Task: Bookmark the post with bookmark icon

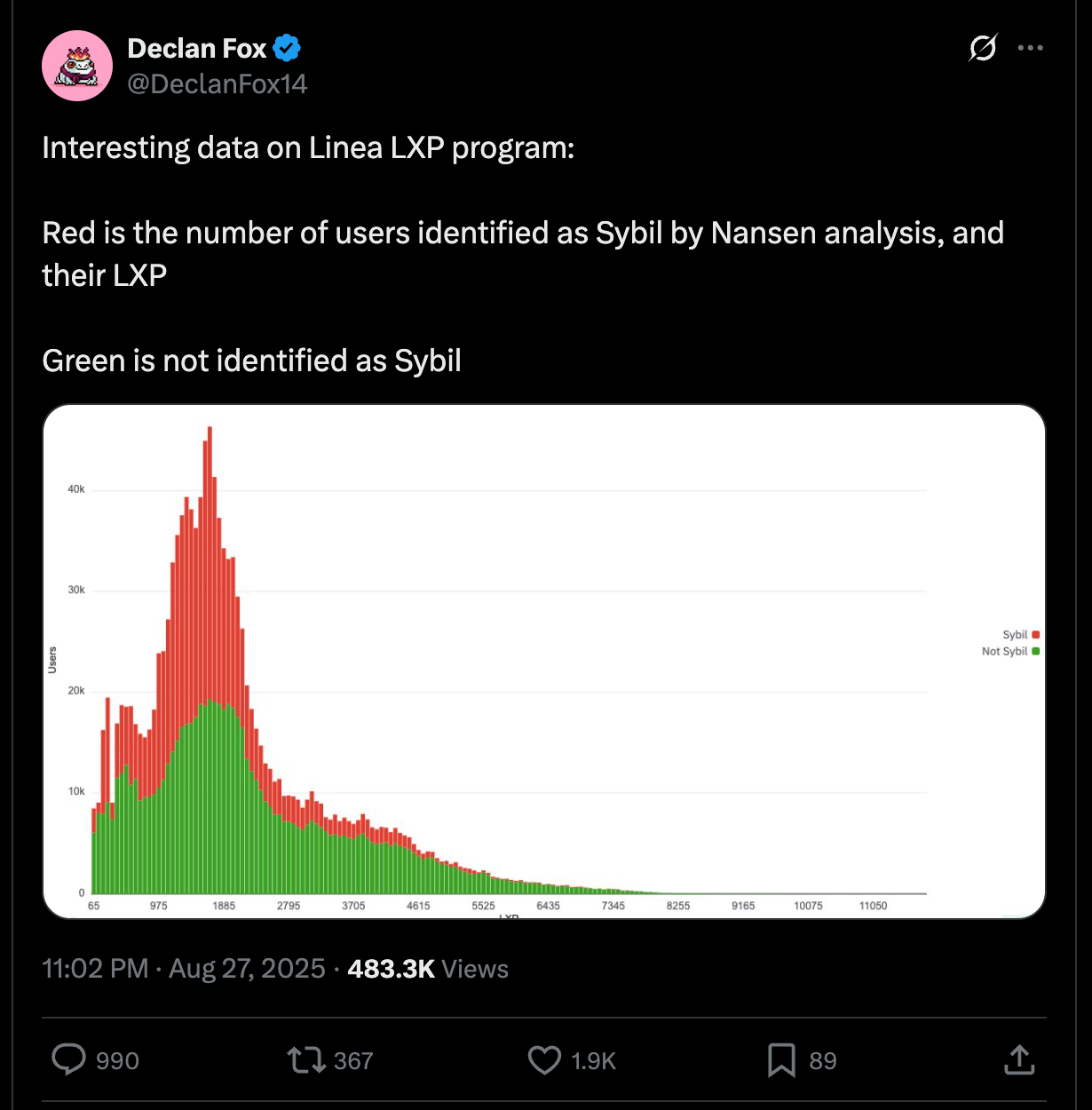Action: pos(781,1059)
